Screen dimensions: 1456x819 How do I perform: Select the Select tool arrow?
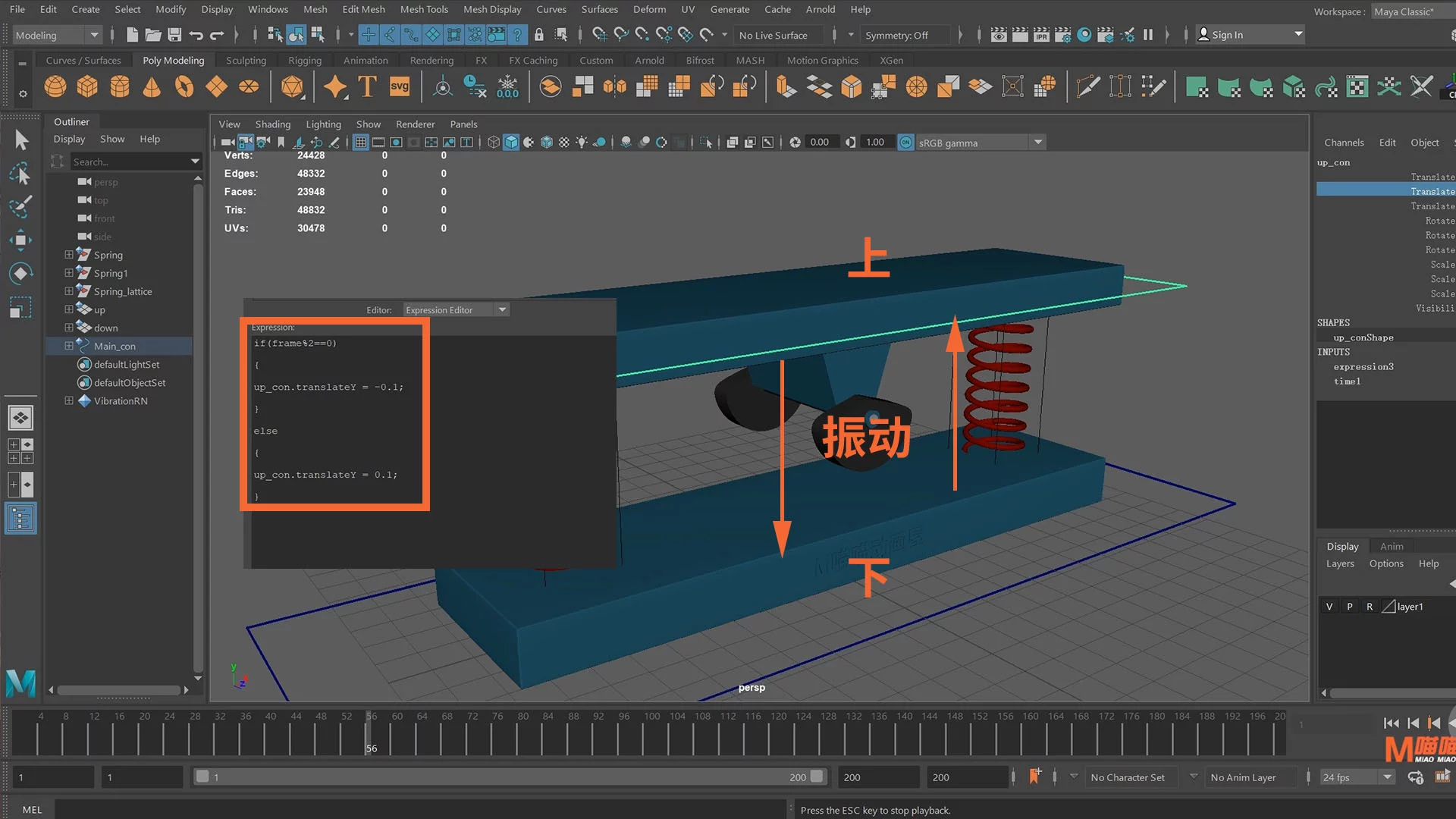[20, 140]
